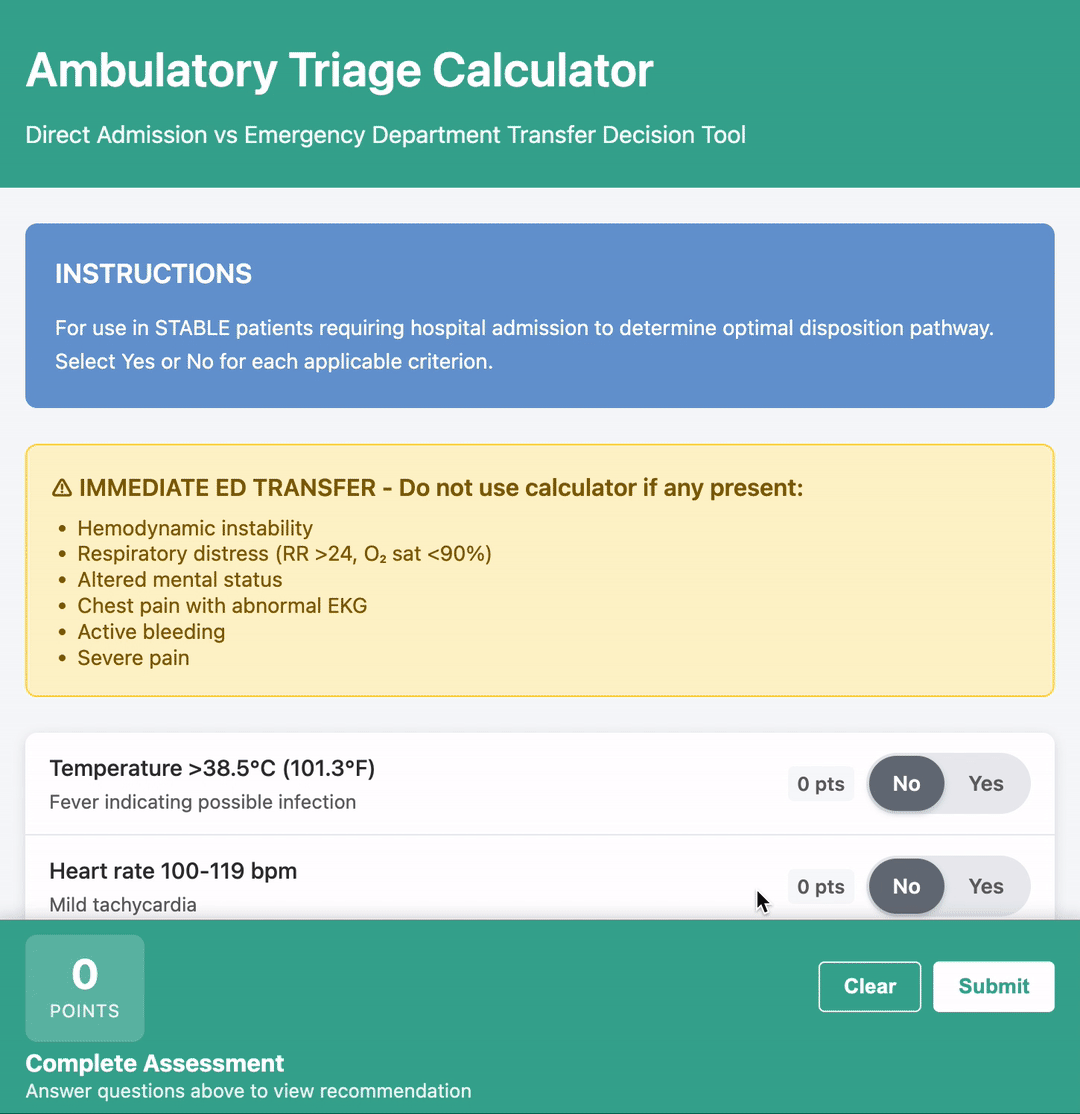Image resolution: width=1080 pixels, height=1114 pixels.
Task: Click the Complete Assessment status text
Action: (x=155, y=1063)
